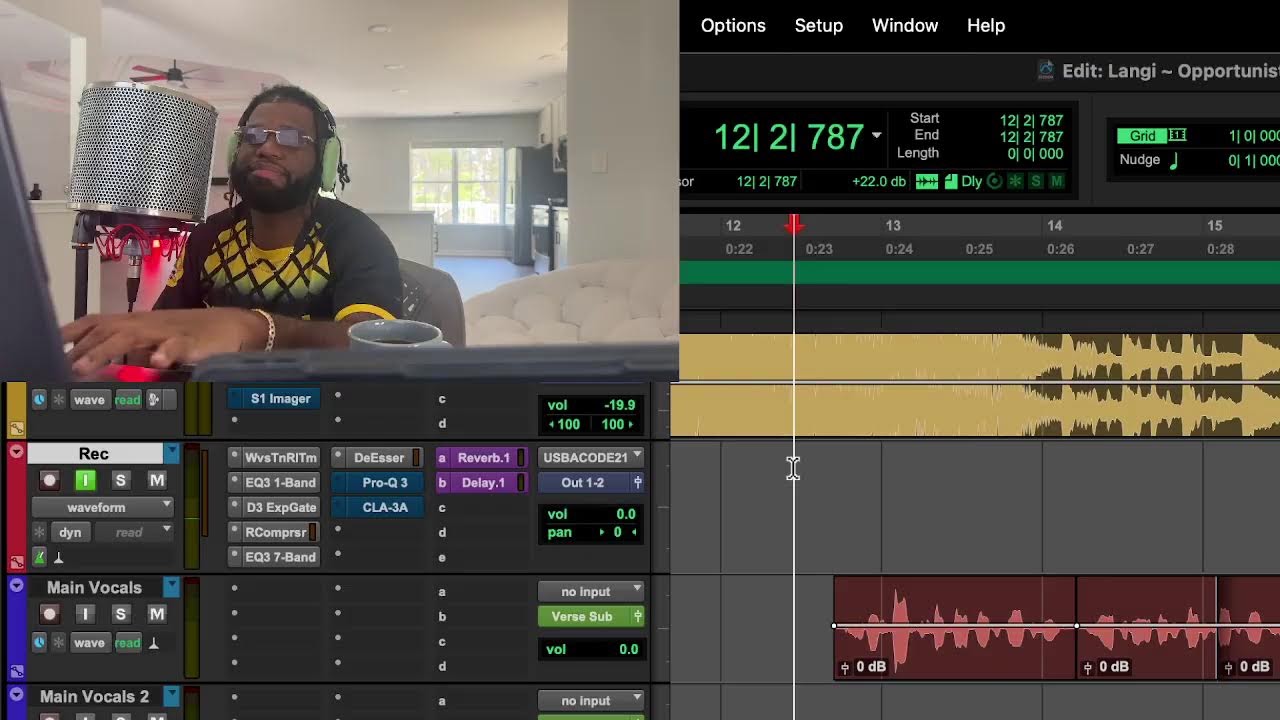1280x720 pixels.
Task: Click the insert selector left of EQ3 1-Band
Action: point(235,482)
